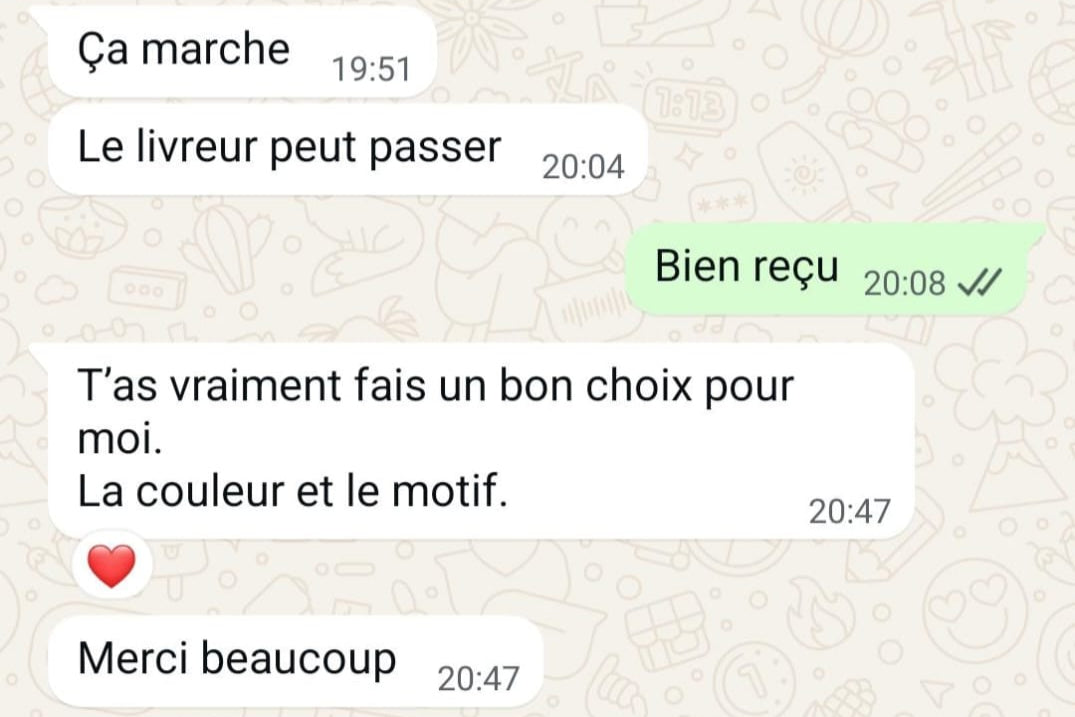Click the word "moi." in the long message
This screenshot has width=1075, height=717.
(x=120, y=439)
